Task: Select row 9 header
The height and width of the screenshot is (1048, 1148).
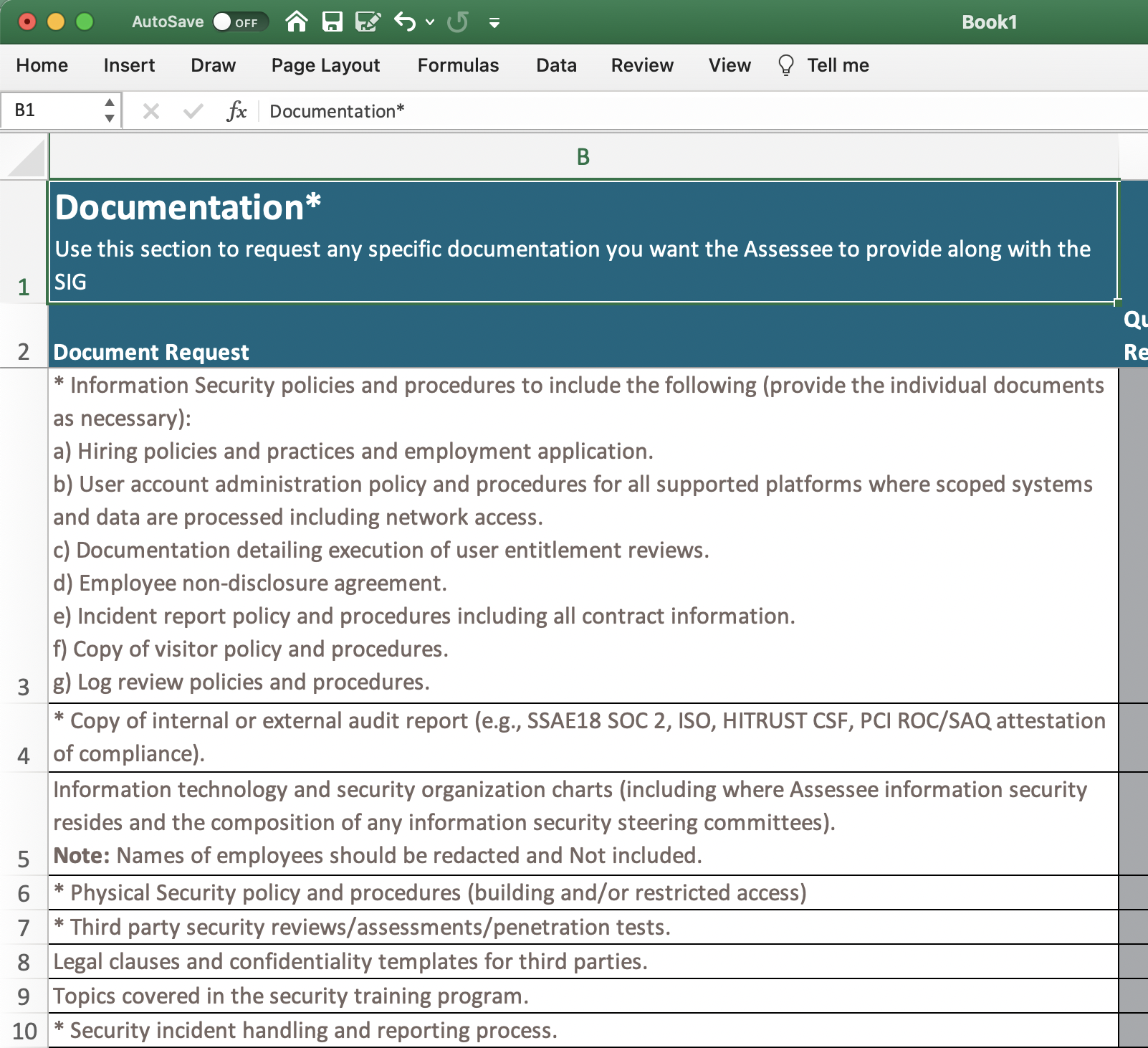Action: 24,996
